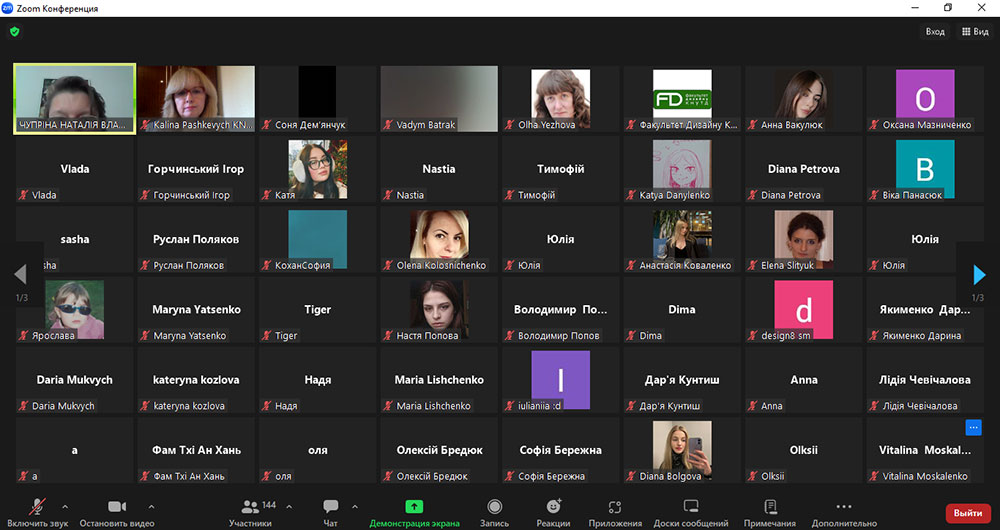1000x530 pixels.
Task: Click the Софія Бережна tile name
Action: coord(561,450)
